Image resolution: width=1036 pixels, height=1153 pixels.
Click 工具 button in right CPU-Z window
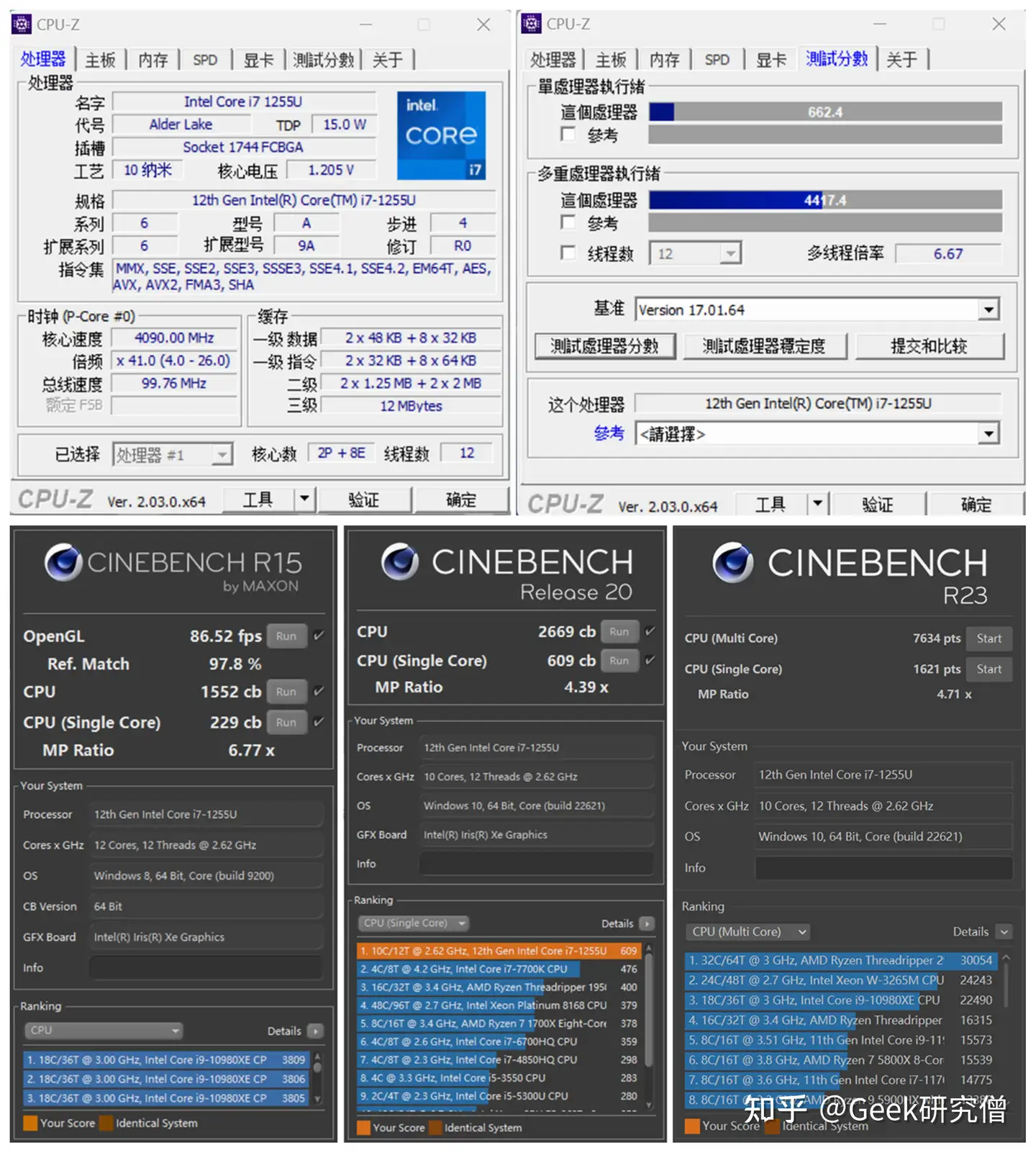tap(770, 504)
